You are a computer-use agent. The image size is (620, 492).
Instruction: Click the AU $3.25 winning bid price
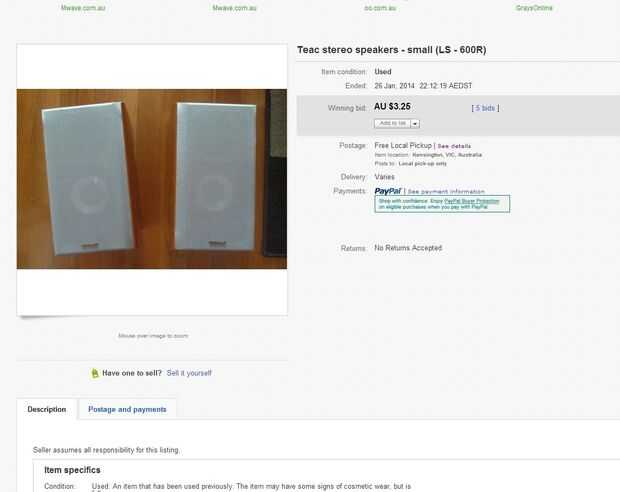point(392,107)
